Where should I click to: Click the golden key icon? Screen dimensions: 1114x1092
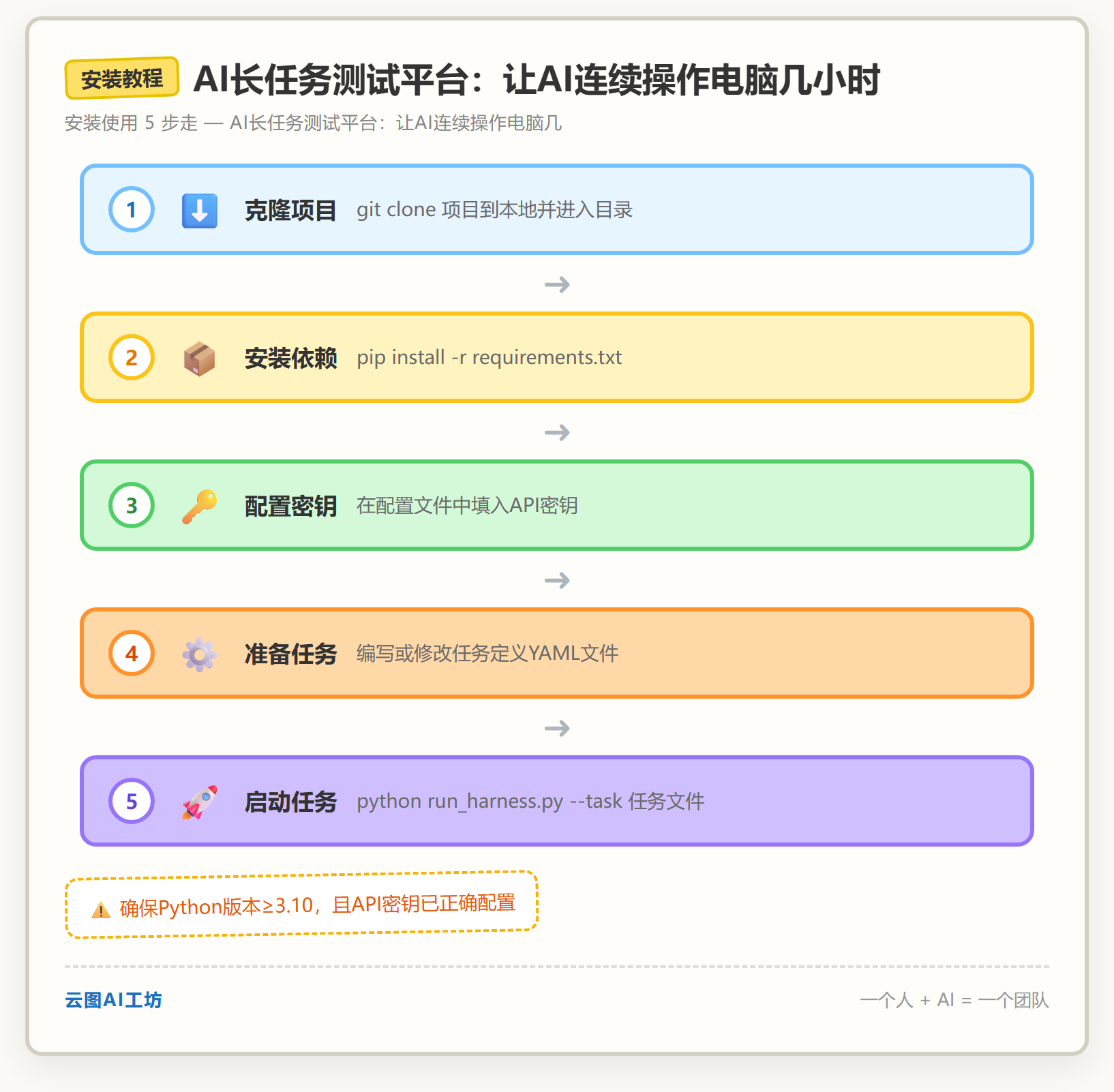click(x=199, y=506)
